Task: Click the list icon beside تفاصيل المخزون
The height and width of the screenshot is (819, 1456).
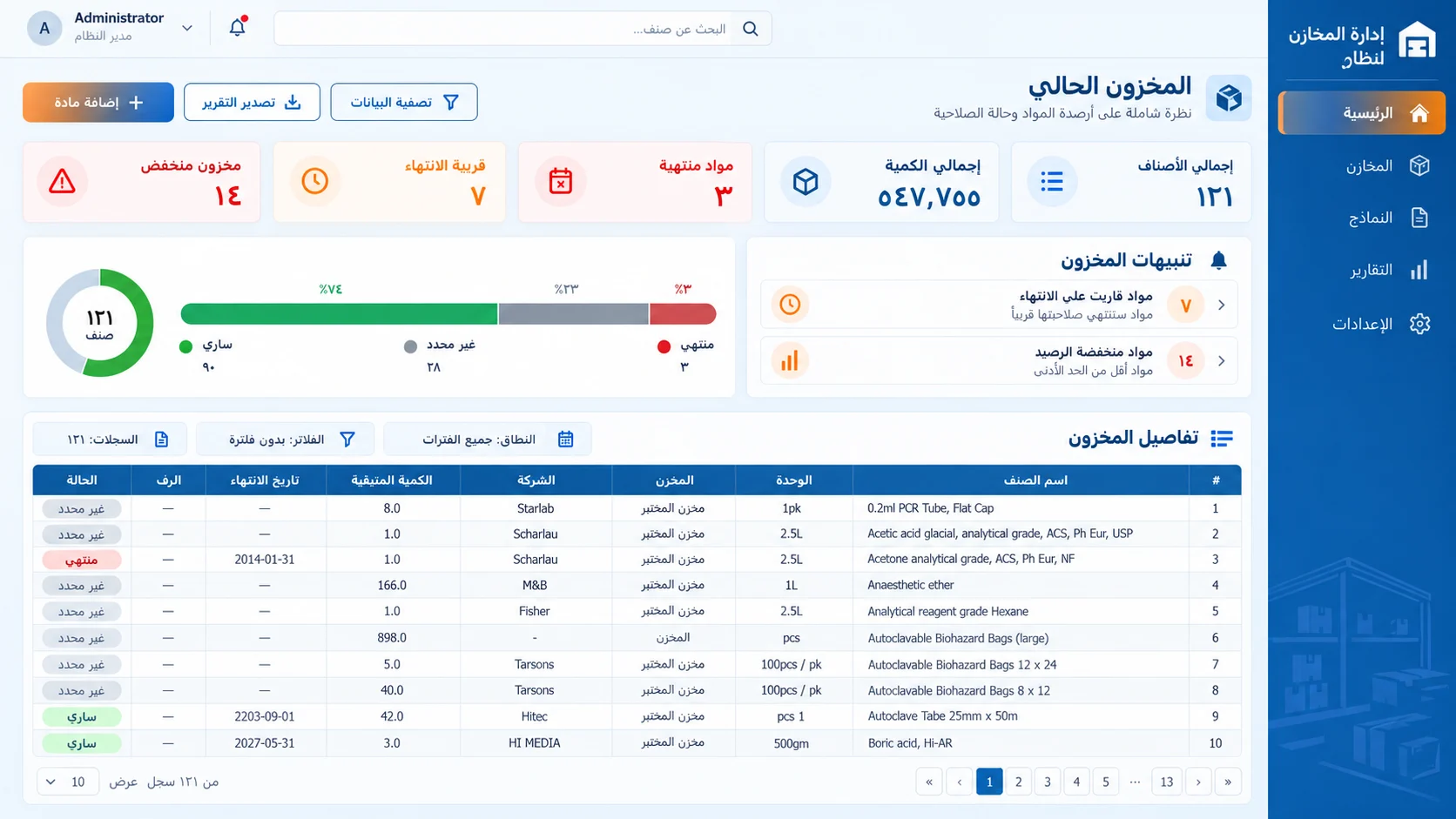Action: click(x=1221, y=439)
